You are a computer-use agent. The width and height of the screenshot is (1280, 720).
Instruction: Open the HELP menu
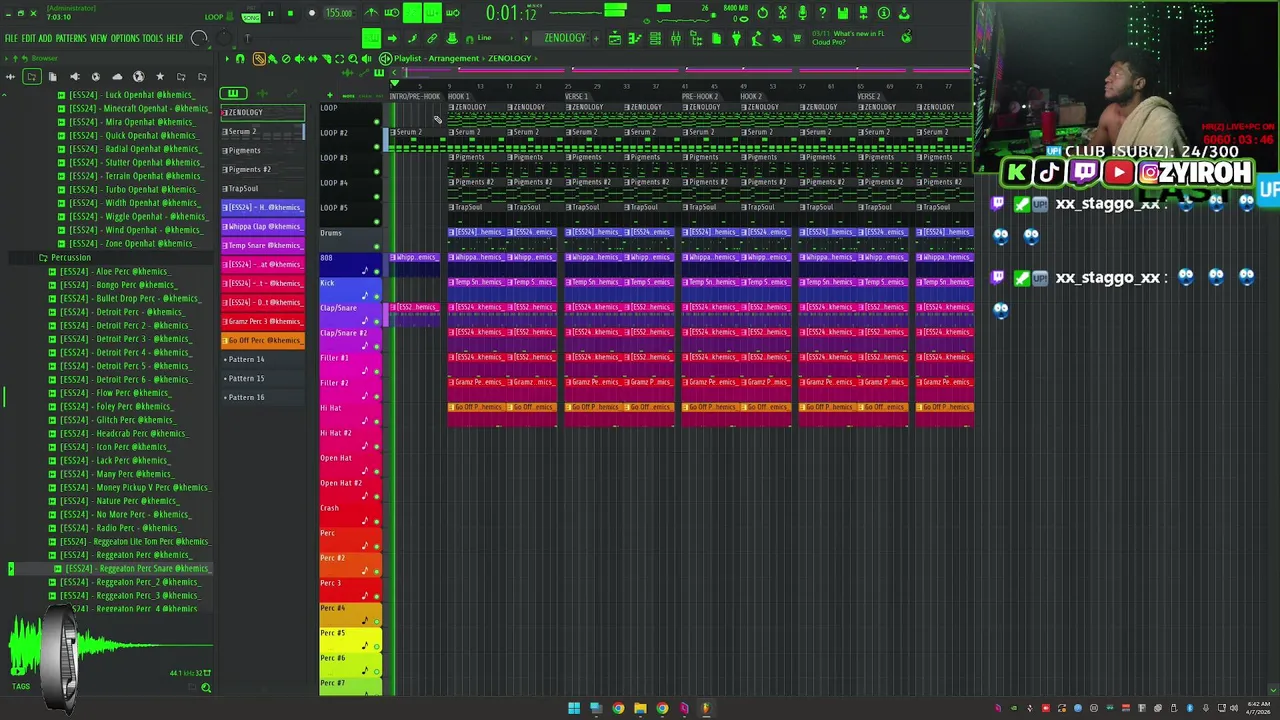175,38
